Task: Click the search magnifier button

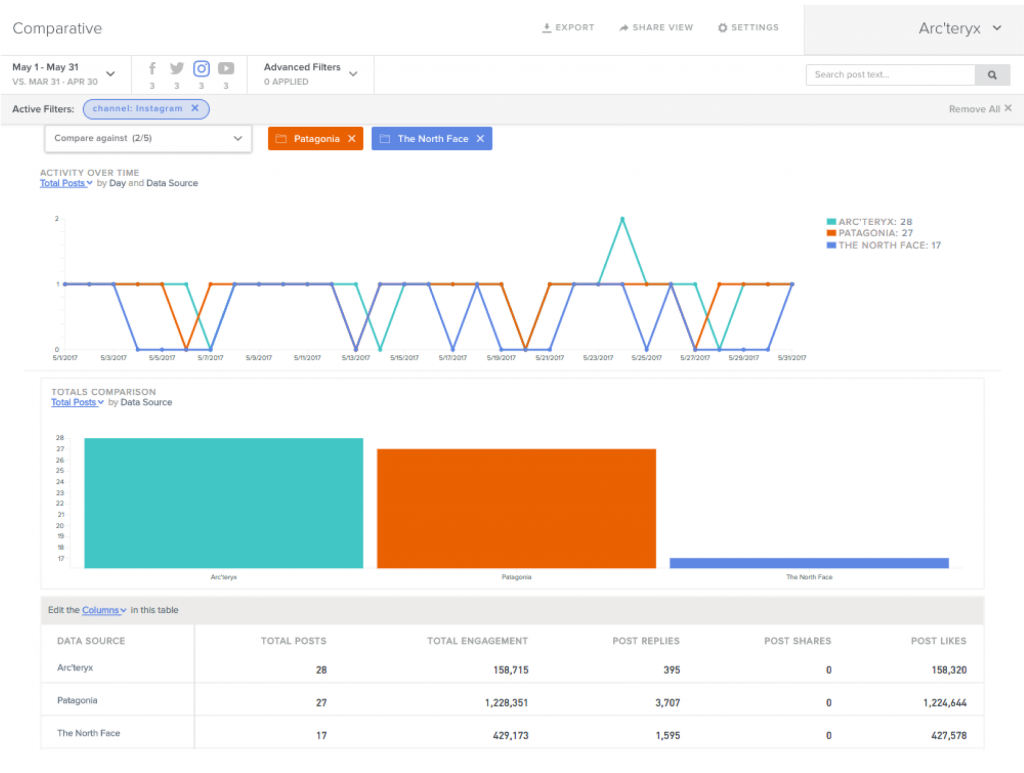Action: point(992,75)
